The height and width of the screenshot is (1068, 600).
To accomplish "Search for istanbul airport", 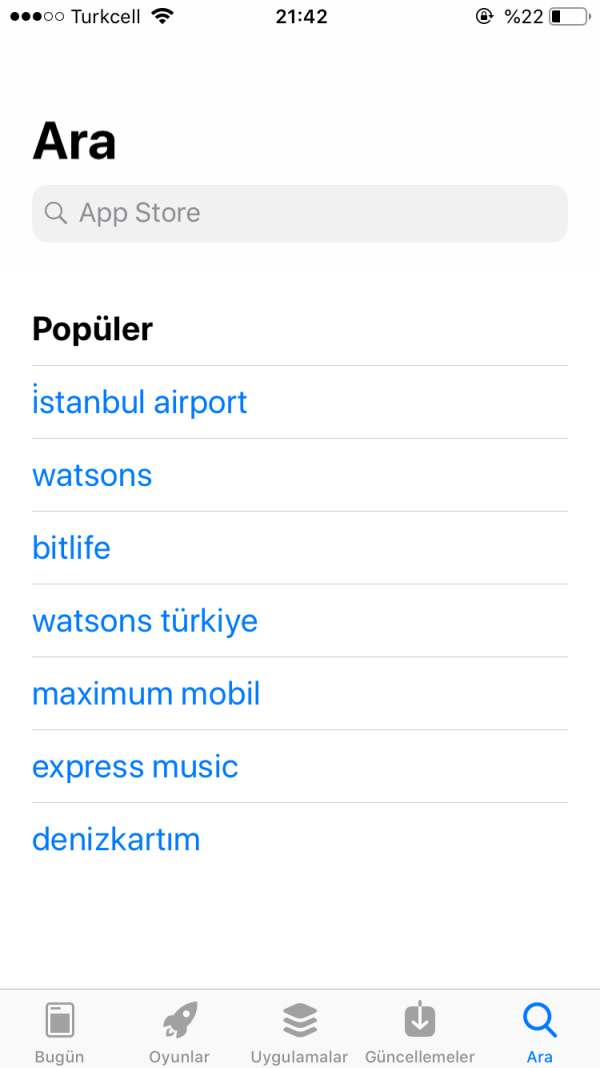I will point(140,402).
